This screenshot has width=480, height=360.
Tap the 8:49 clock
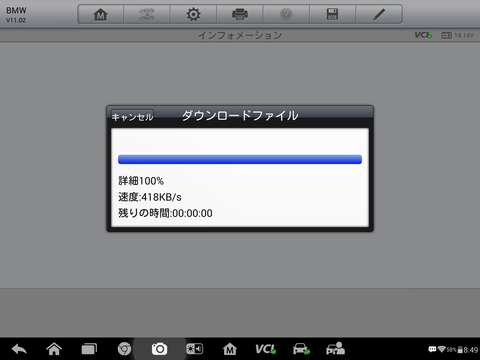coord(471,350)
